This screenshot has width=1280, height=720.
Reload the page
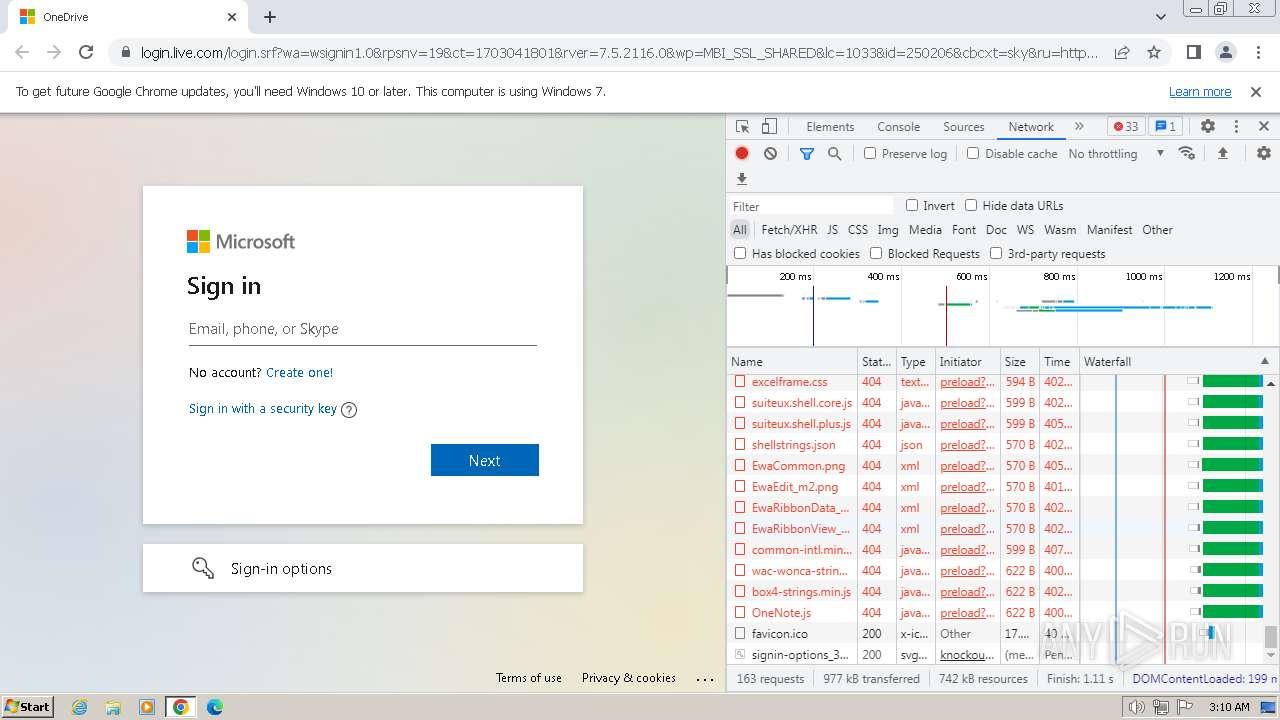click(86, 52)
